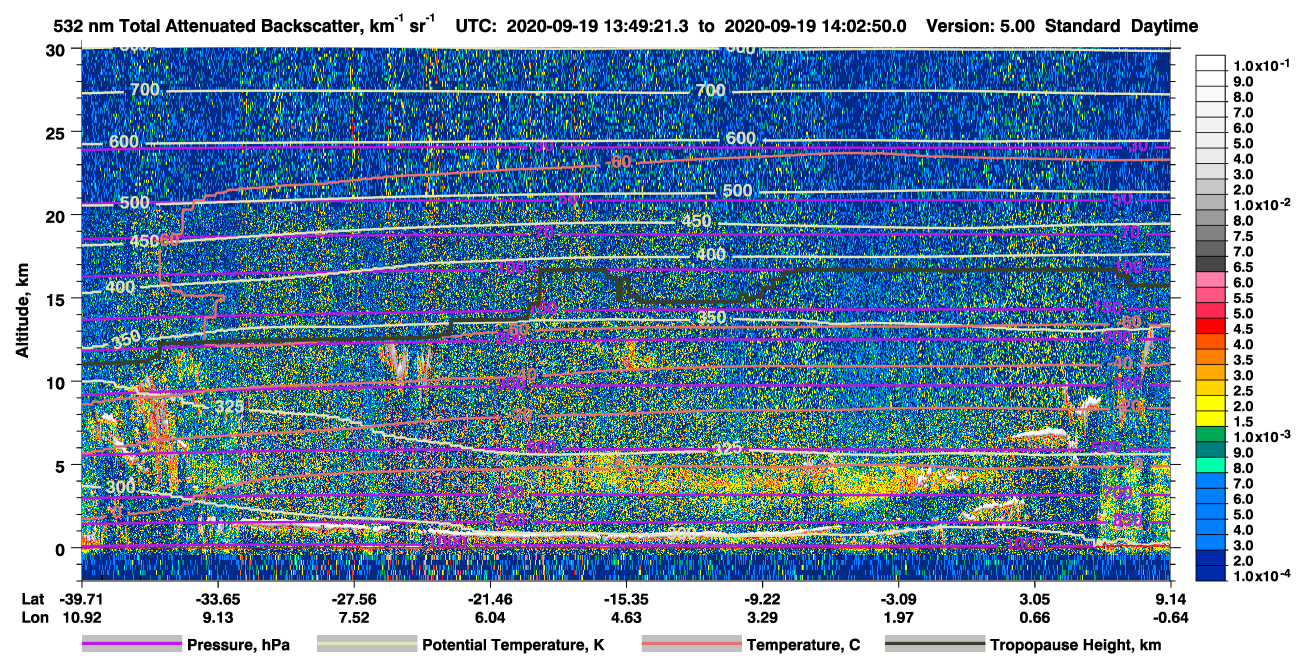Click altitude axis tick label 15
The height and width of the screenshot is (667, 1300).
57,299
